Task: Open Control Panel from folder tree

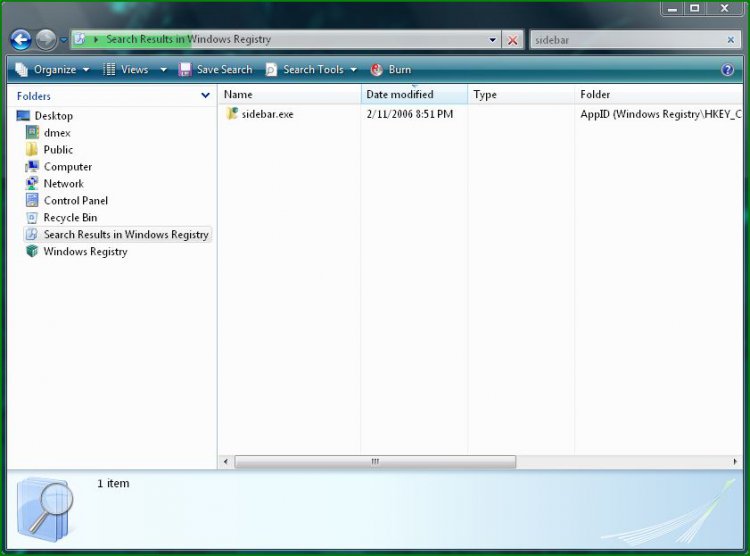Action: click(x=66, y=200)
